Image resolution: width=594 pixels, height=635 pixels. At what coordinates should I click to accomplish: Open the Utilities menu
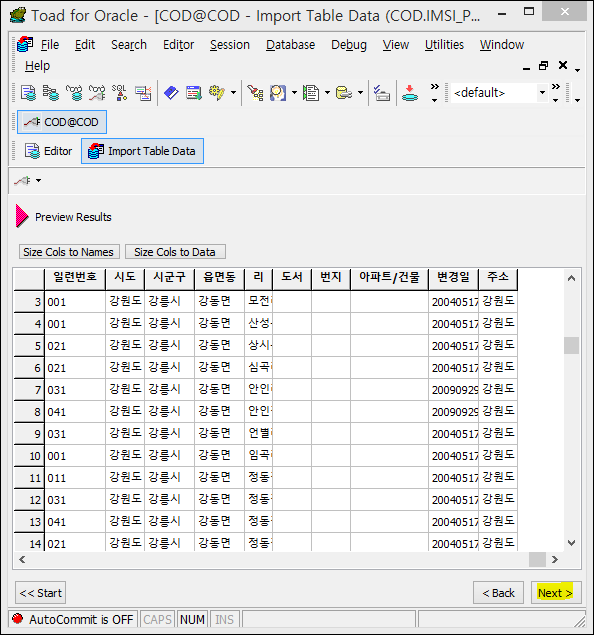(444, 45)
